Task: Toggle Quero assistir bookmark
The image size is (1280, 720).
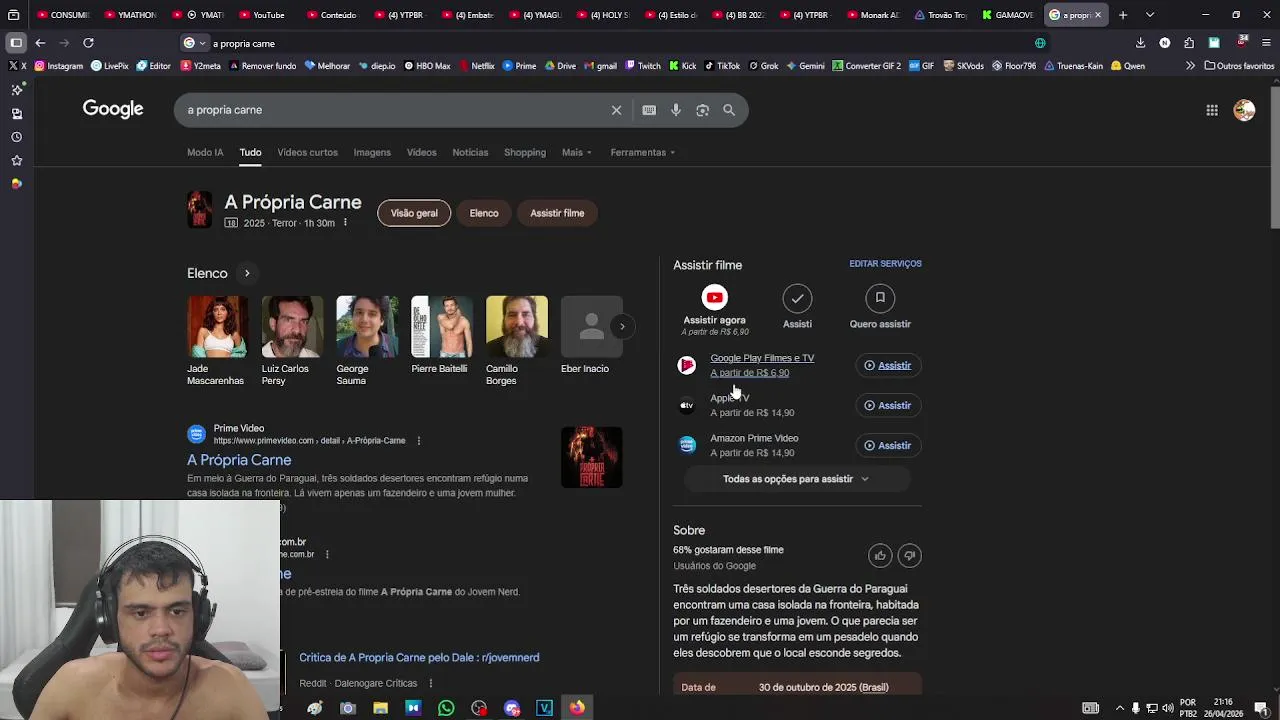Action: (x=880, y=298)
